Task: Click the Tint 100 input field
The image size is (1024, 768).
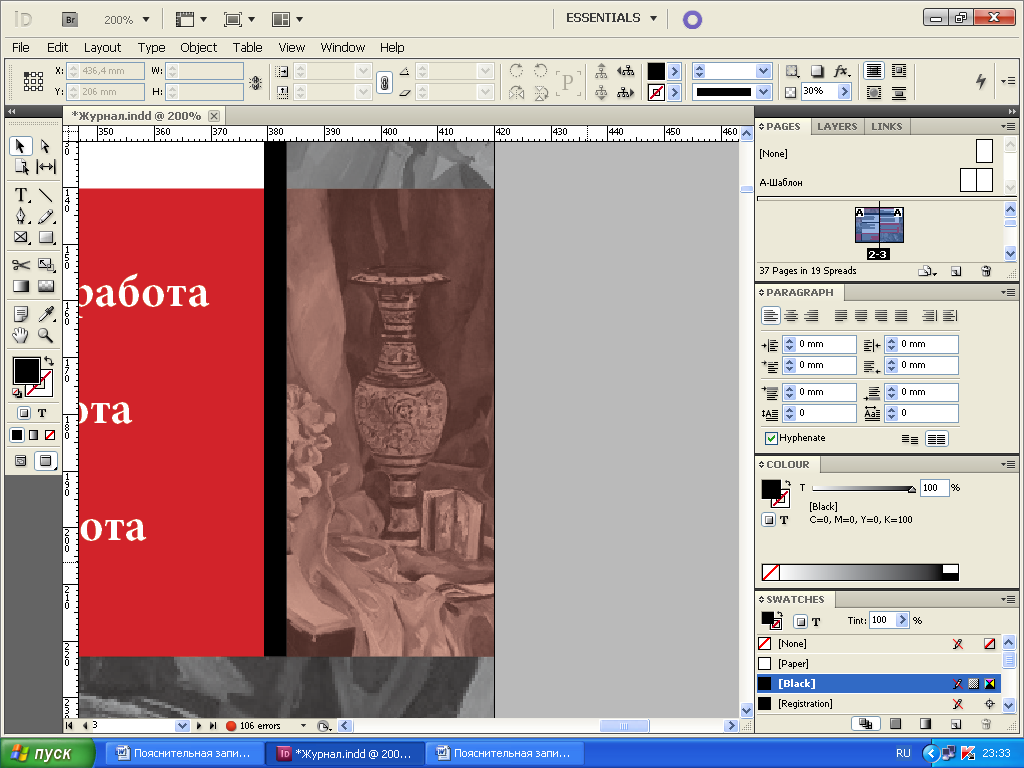Action: coord(882,620)
